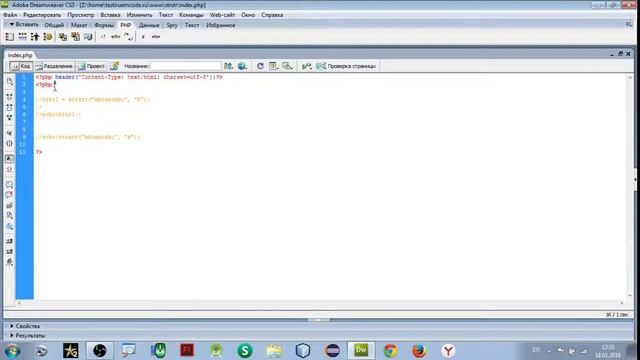Open the Редактировать menu
This screenshot has height=360, width=640.
click(42, 15)
